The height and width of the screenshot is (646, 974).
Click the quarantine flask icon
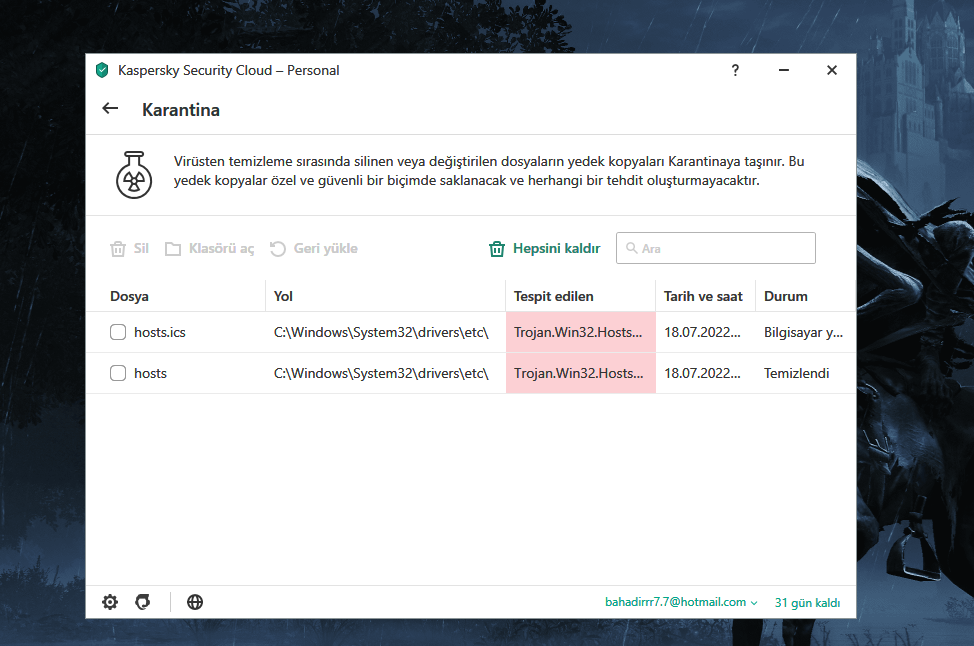134,175
